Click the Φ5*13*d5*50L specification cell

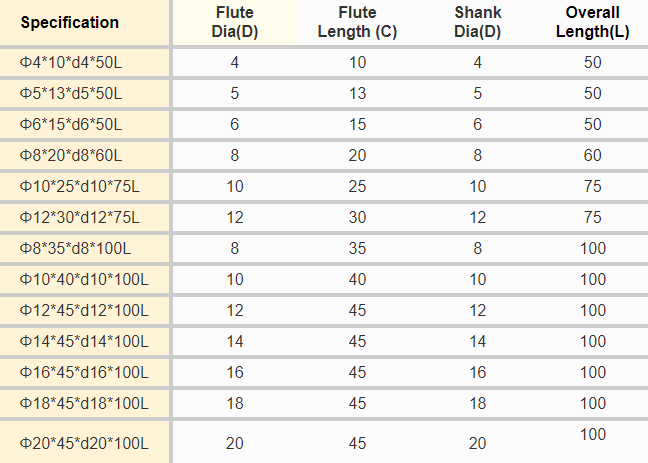(70, 94)
